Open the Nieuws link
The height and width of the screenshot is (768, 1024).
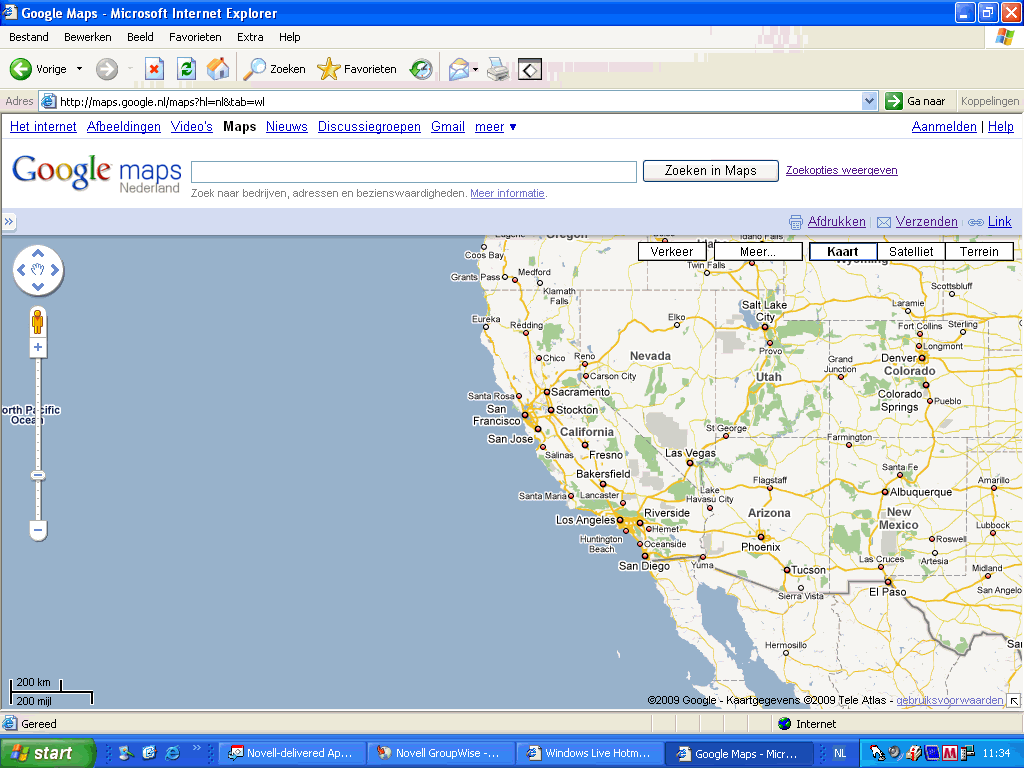click(x=287, y=127)
